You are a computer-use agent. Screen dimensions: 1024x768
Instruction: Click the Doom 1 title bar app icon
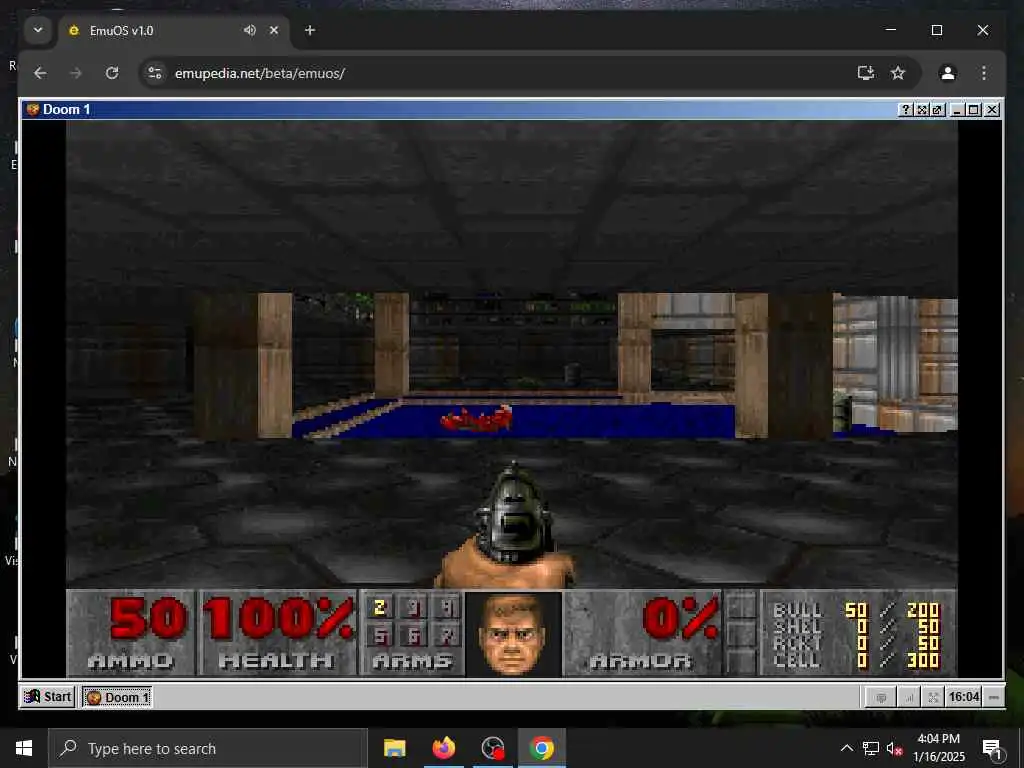click(33, 109)
